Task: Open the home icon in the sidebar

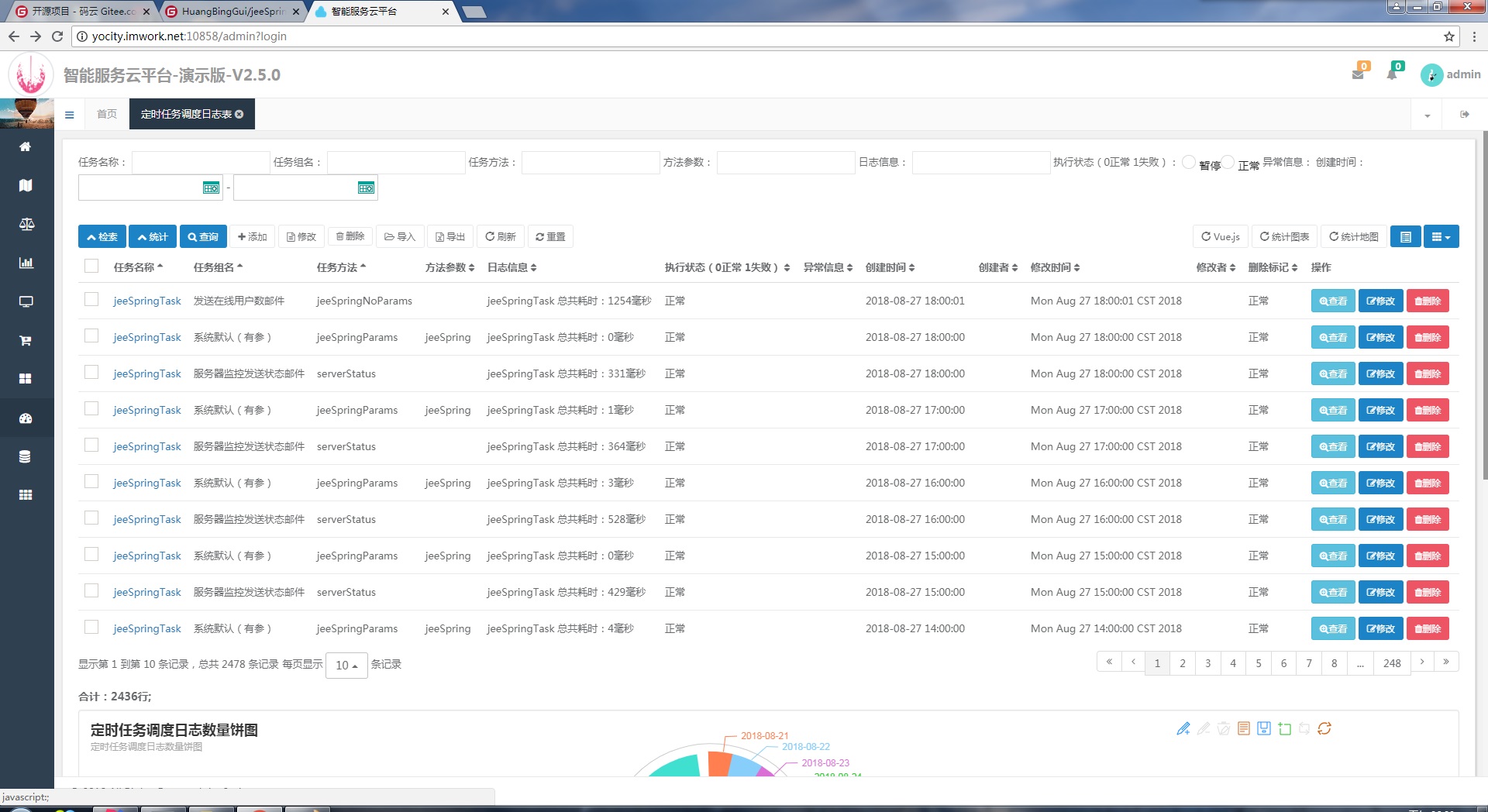Action: [26, 146]
